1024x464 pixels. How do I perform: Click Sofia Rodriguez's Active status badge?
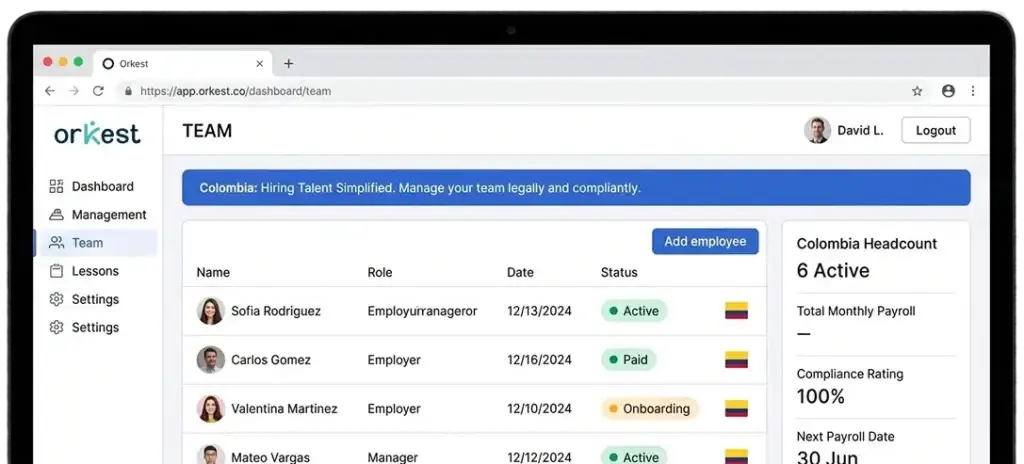pos(634,311)
